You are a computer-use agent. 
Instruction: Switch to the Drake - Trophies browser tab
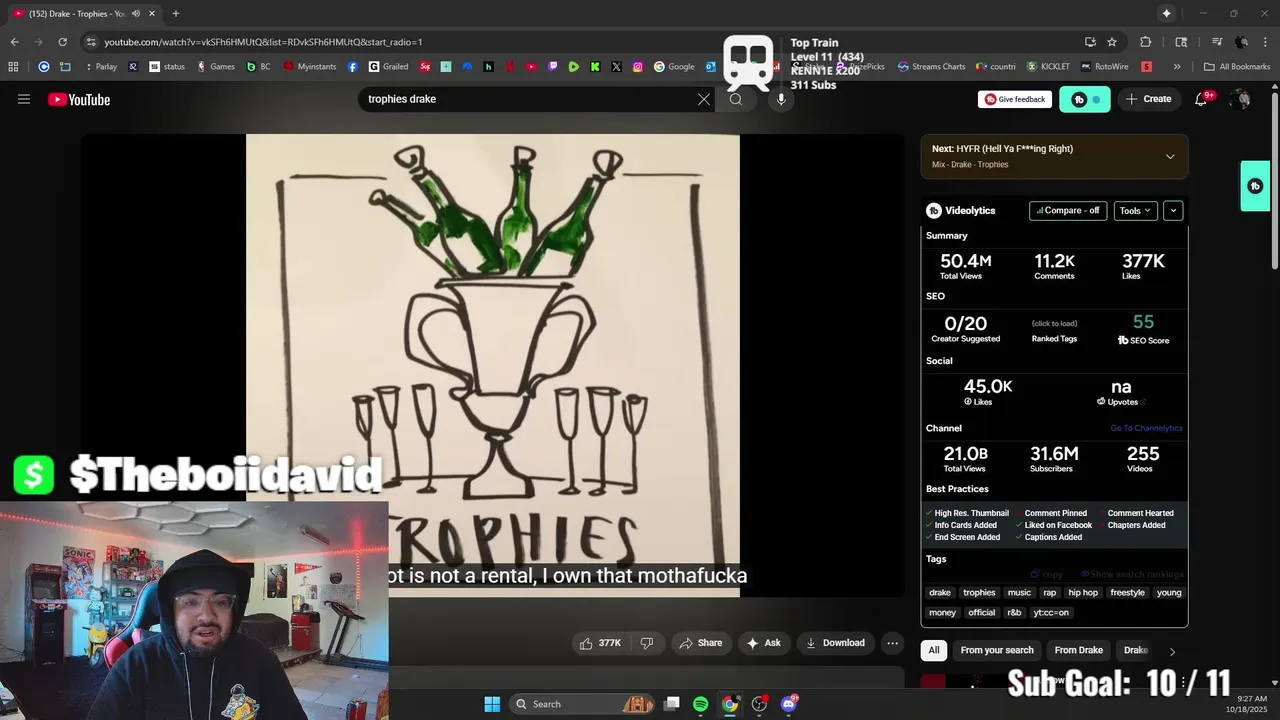[x=85, y=14]
